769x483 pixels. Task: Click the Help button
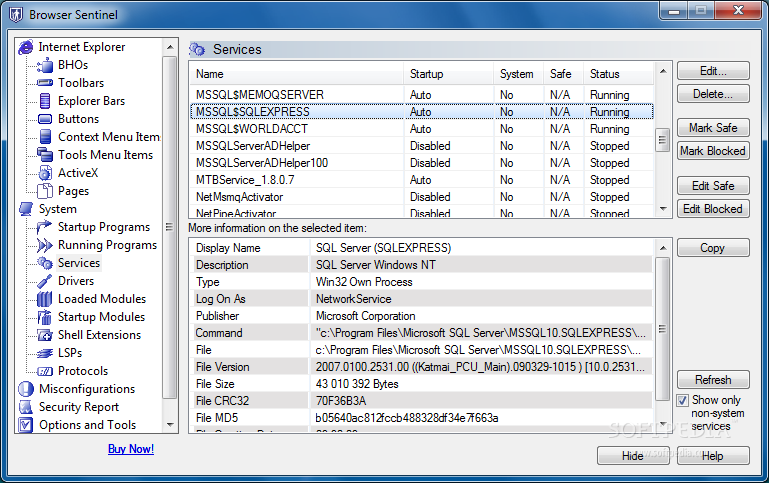713,456
